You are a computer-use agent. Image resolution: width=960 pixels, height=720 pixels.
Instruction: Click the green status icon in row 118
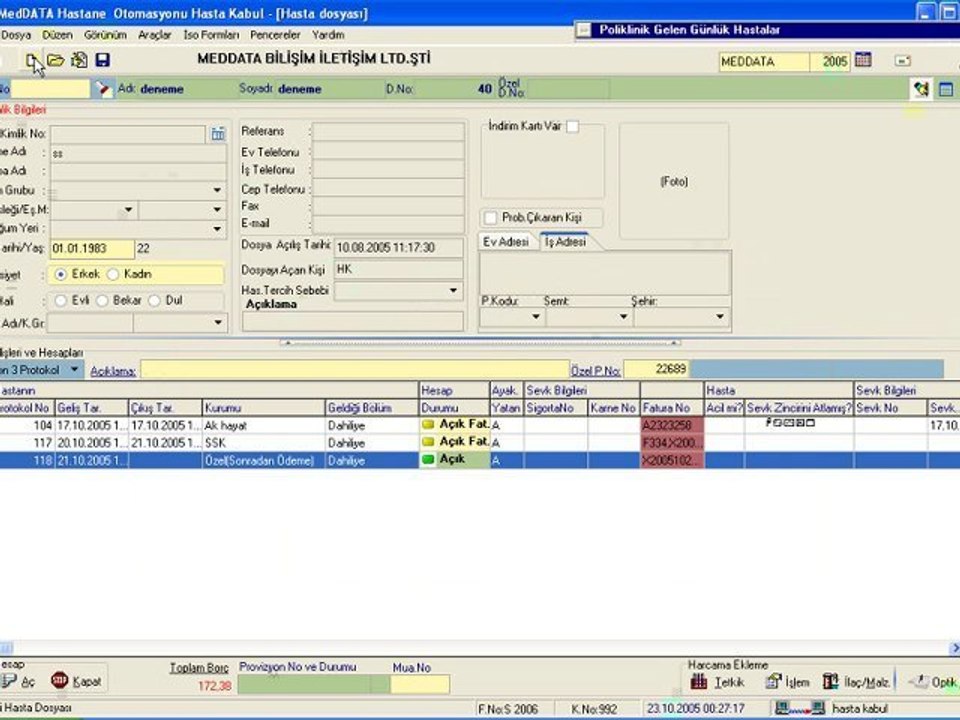[428, 459]
